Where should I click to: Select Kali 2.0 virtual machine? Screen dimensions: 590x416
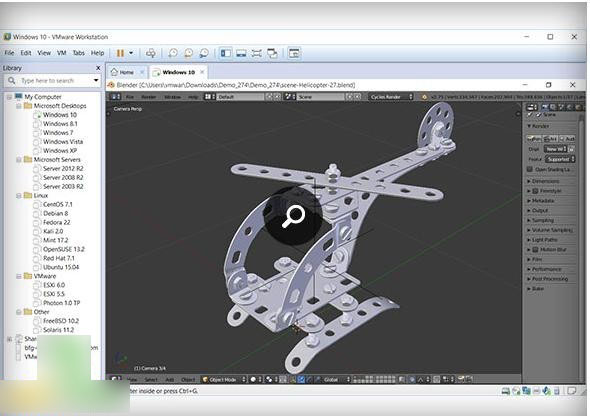click(53, 231)
